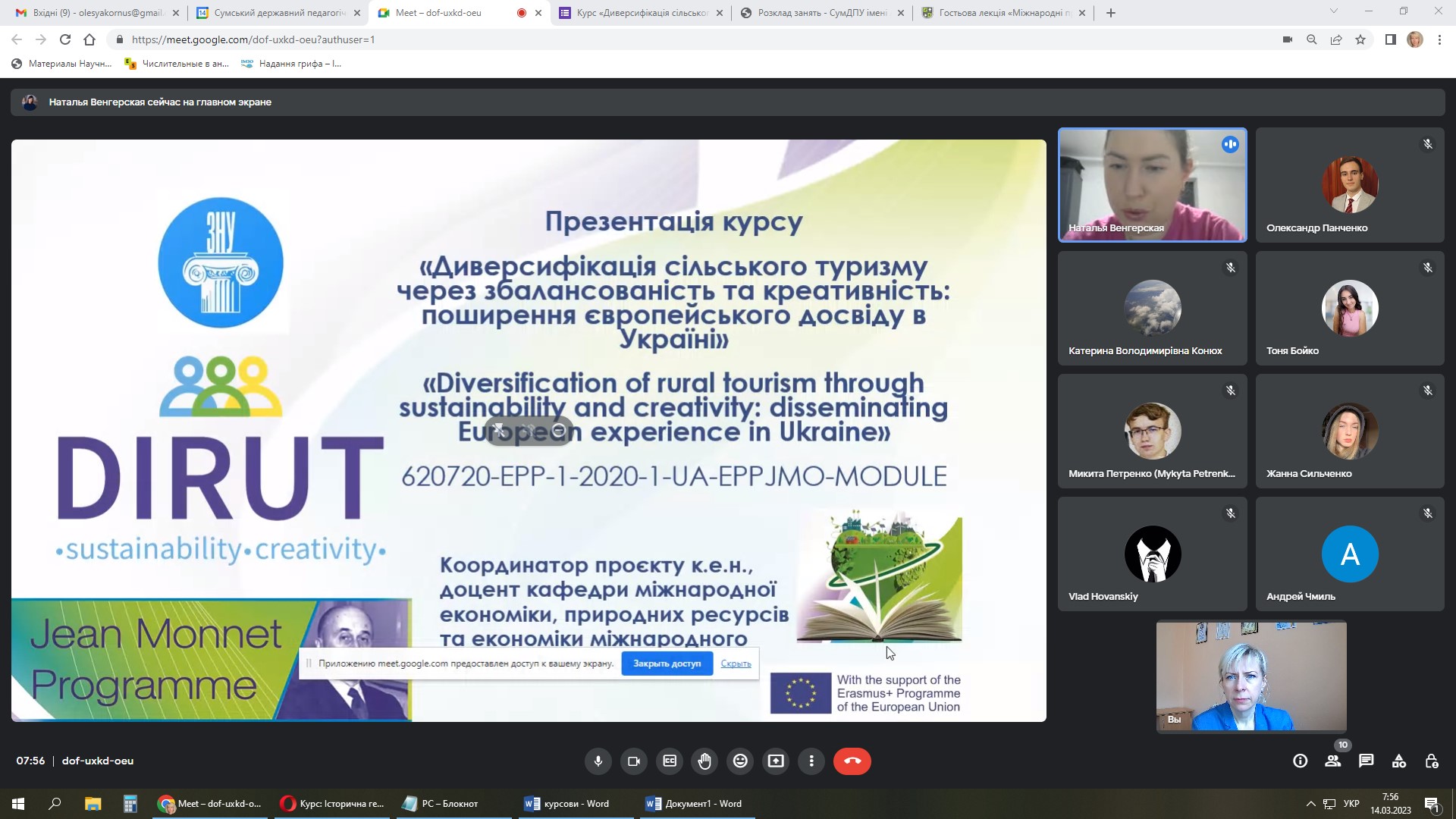This screenshot has height=819, width=1456.
Task: Show hidden system tray icons
Action: [x=1310, y=804]
